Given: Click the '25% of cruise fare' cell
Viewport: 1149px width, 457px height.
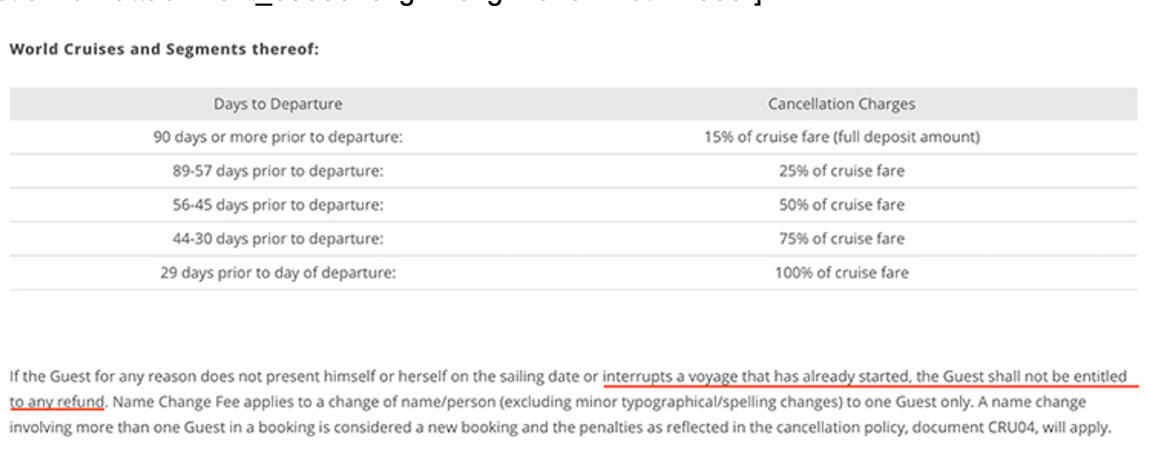Looking at the screenshot, I should click(x=841, y=171).
